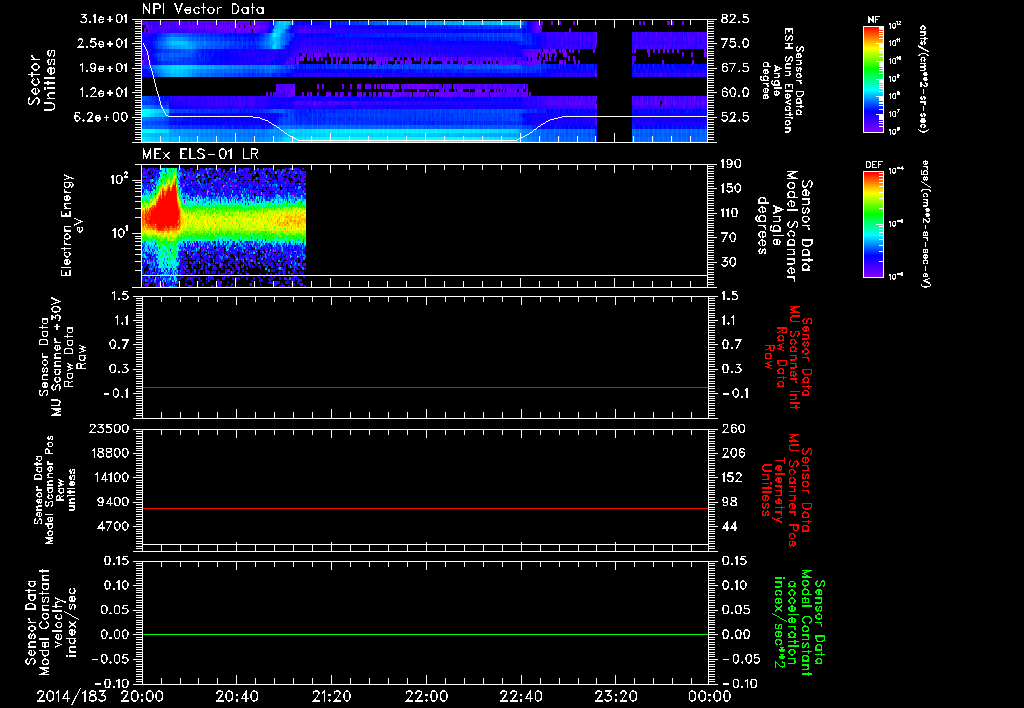The width and height of the screenshot is (1024, 708).
Task: Click the 20:00 time tick label
Action: click(142, 696)
